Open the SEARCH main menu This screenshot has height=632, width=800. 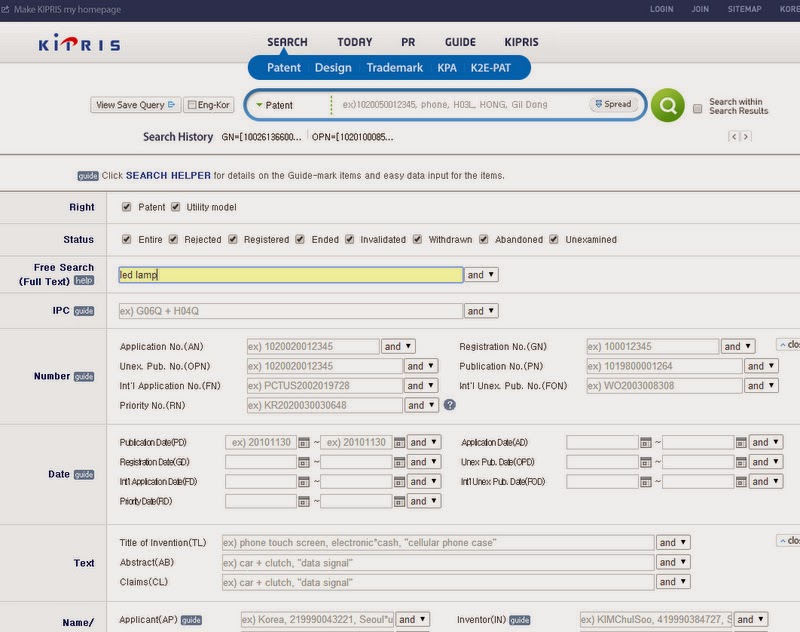coord(287,42)
